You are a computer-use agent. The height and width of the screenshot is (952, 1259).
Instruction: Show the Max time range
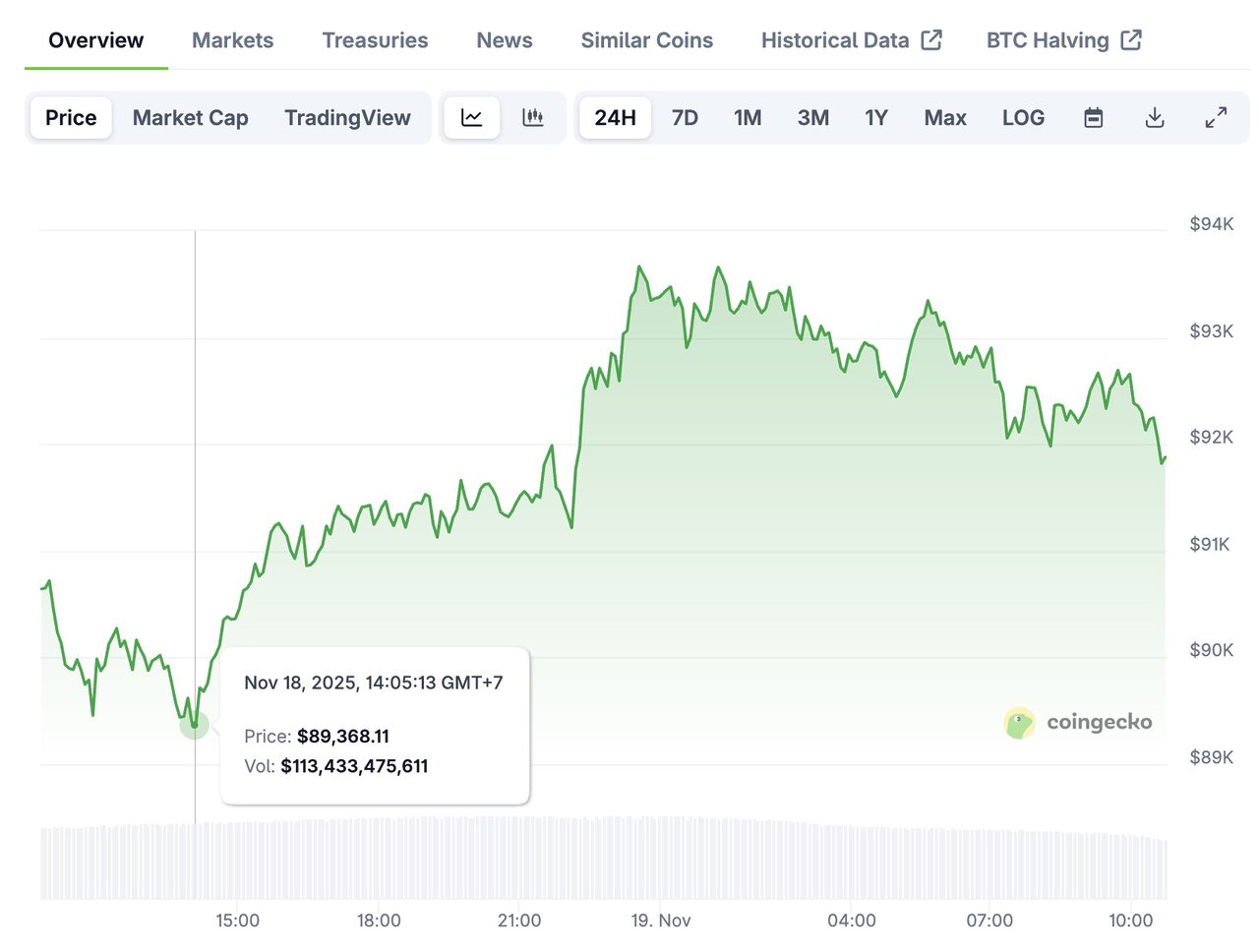tap(945, 118)
